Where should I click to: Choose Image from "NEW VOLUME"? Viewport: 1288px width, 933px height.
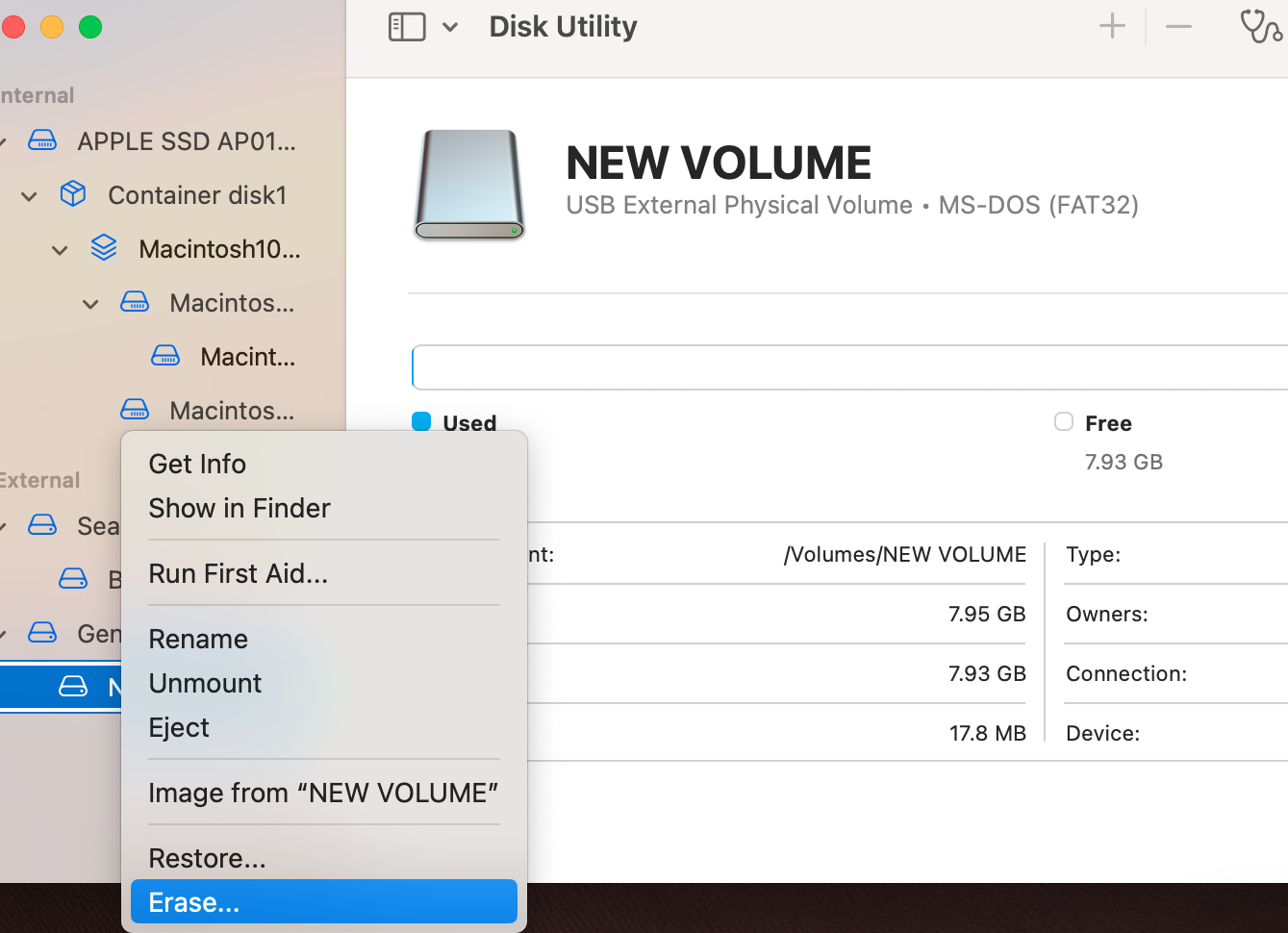pyautogui.click(x=324, y=793)
